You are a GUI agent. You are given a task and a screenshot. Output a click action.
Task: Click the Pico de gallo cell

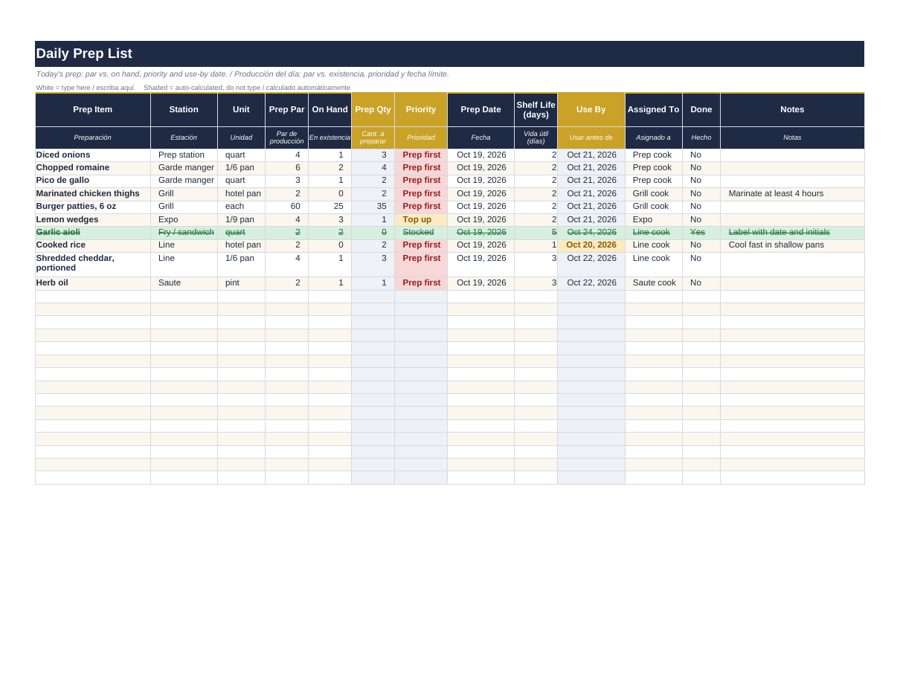coord(92,180)
